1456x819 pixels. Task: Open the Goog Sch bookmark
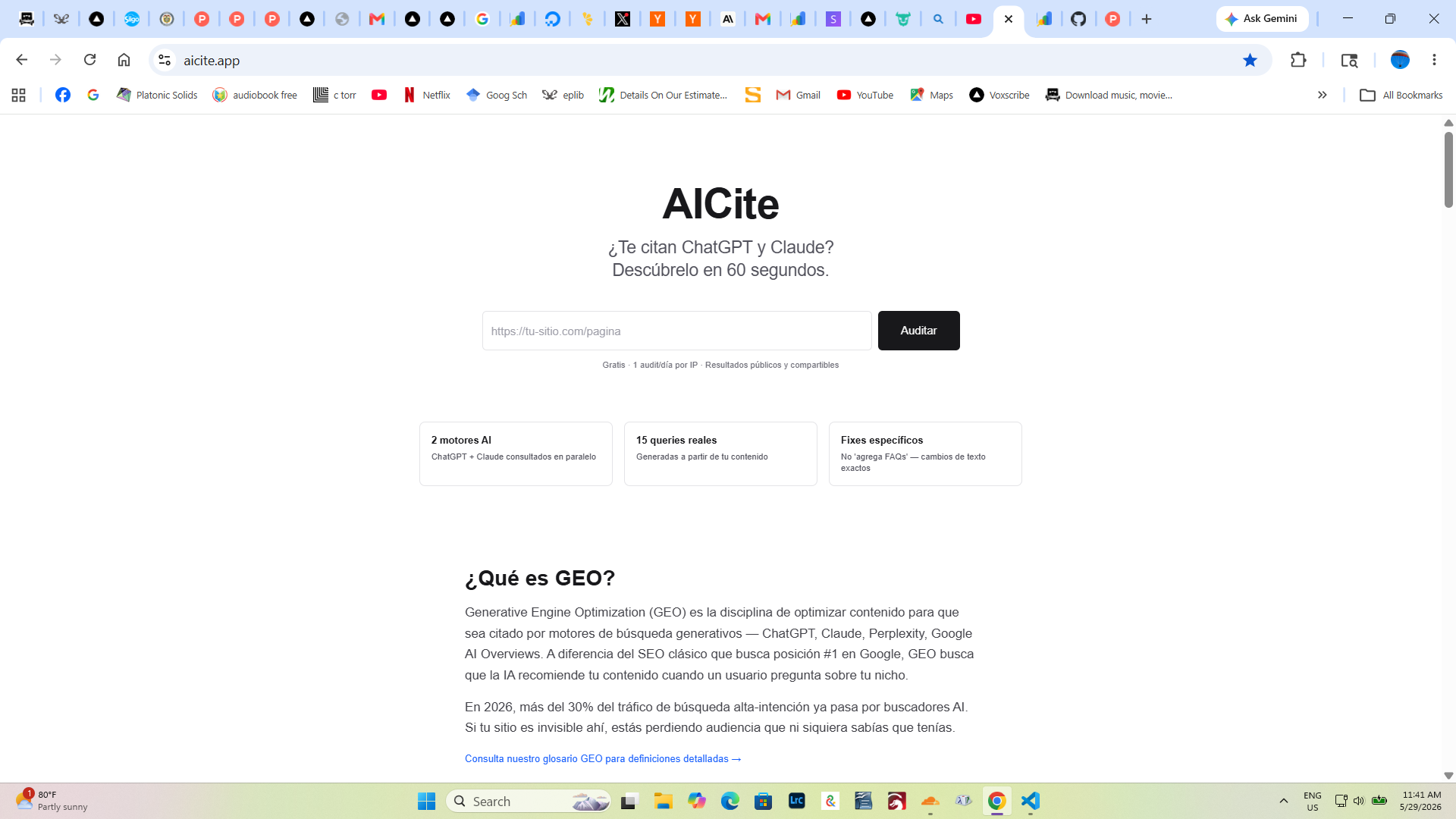coord(497,95)
